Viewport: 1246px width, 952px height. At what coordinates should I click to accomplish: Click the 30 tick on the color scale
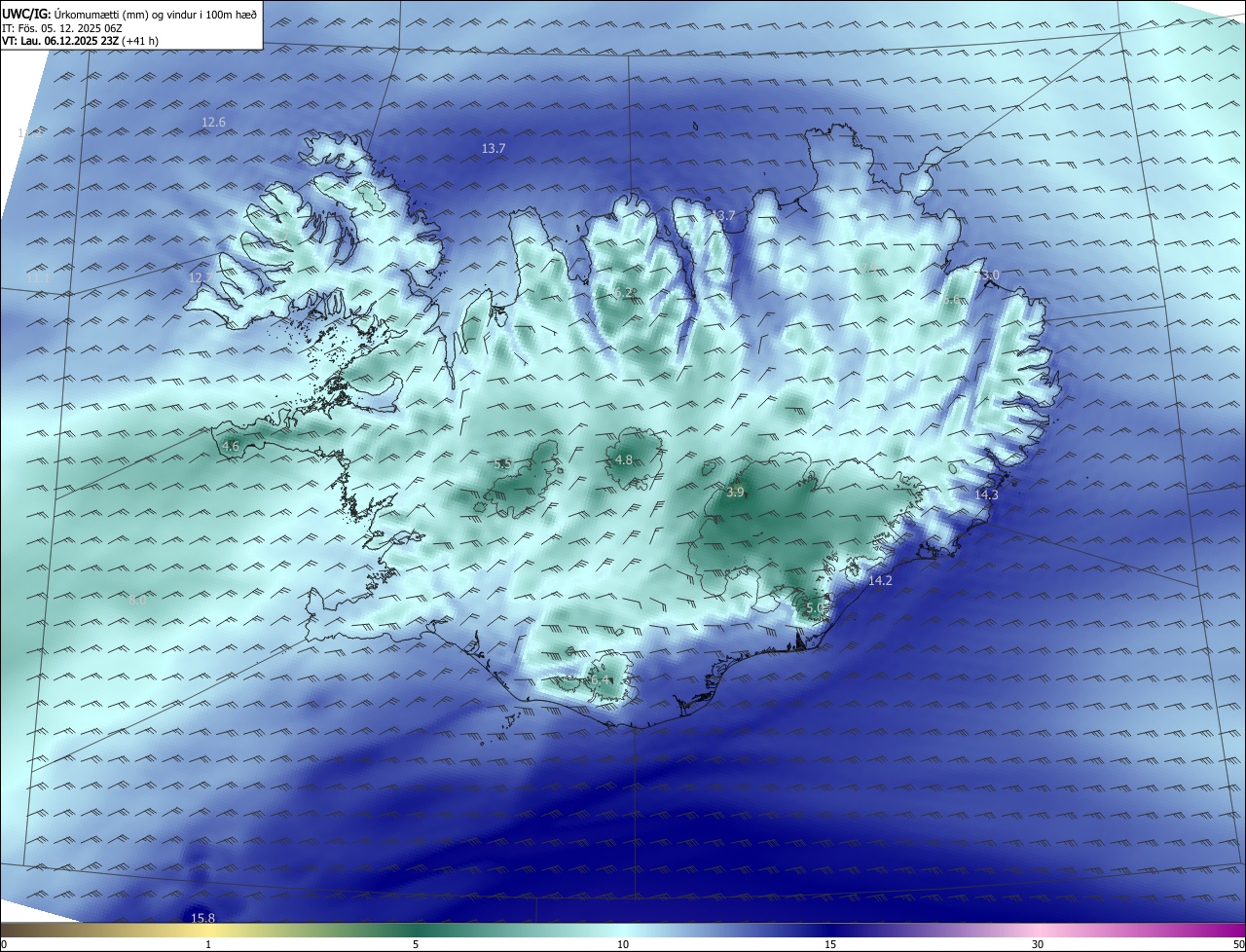[x=1038, y=945]
